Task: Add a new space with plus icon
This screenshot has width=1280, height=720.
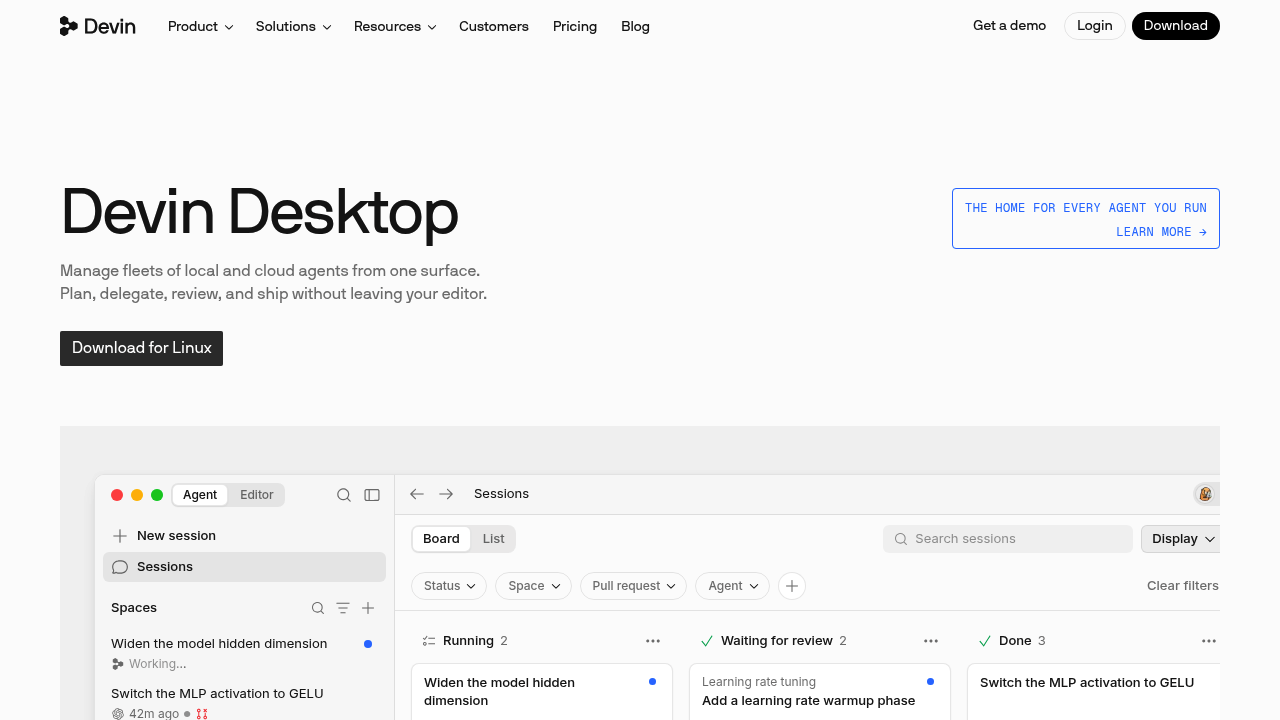Action: click(368, 608)
